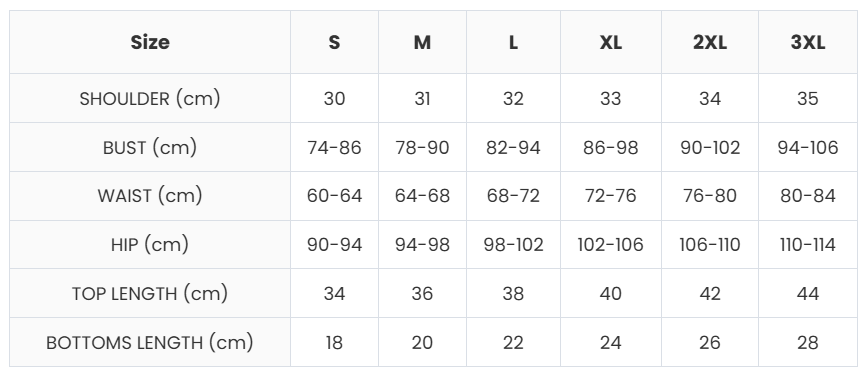Image resolution: width=867 pixels, height=376 pixels.
Task: Click the Size column header
Action: [x=150, y=42]
